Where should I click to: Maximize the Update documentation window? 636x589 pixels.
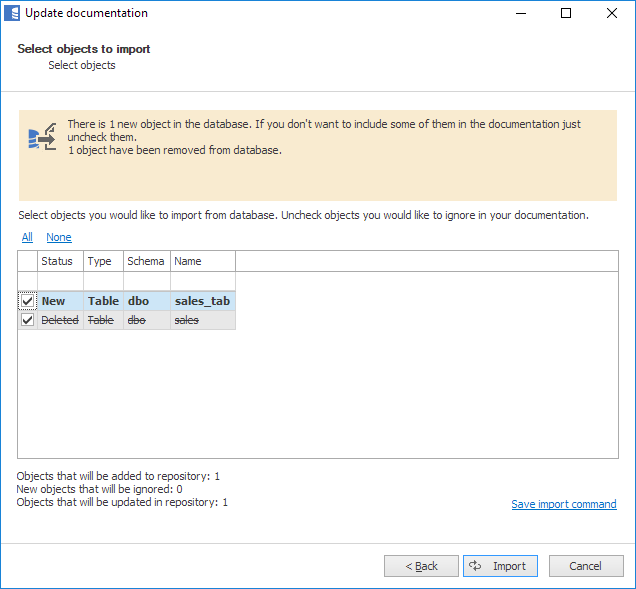coord(566,14)
